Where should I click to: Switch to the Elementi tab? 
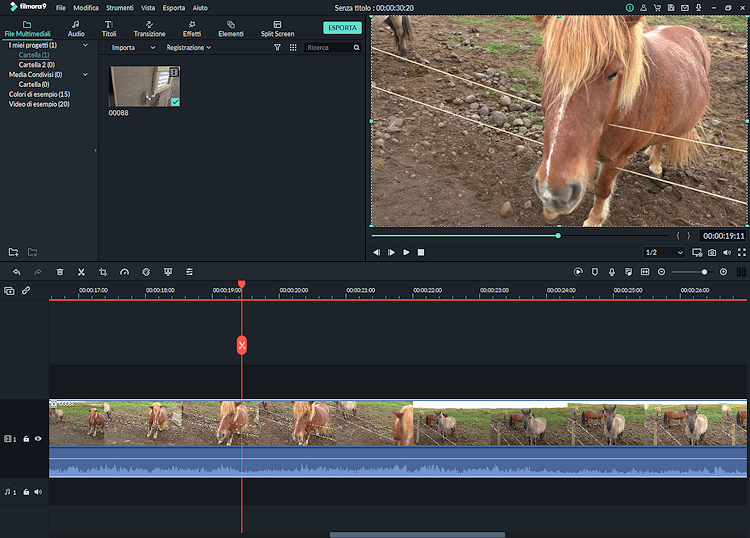231,29
